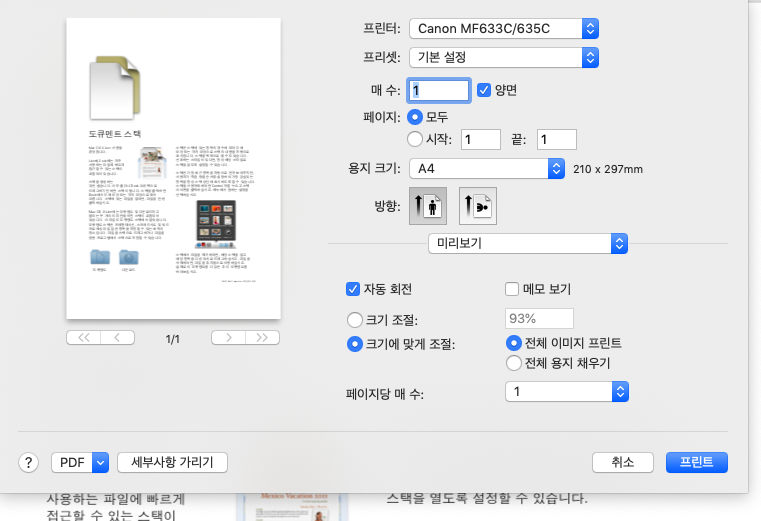Image resolution: width=761 pixels, height=521 pixels.
Task: Go to next page in preview
Action: point(229,338)
